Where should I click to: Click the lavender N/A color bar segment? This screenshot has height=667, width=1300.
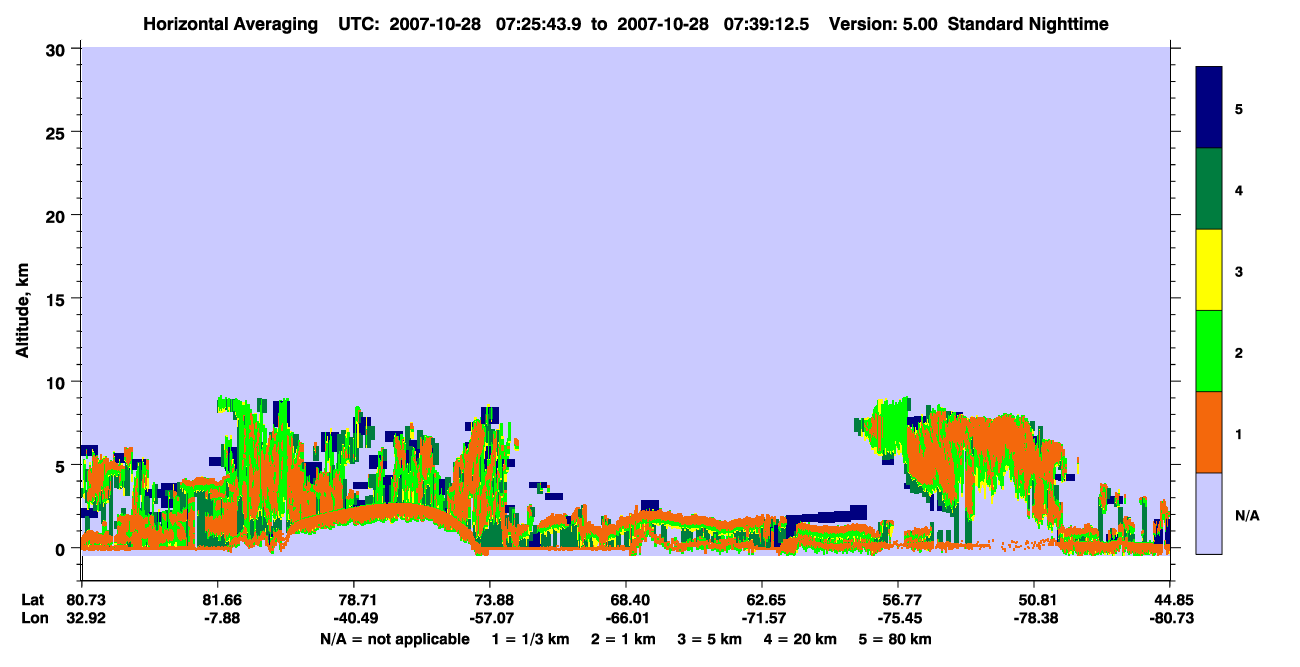pos(1209,513)
